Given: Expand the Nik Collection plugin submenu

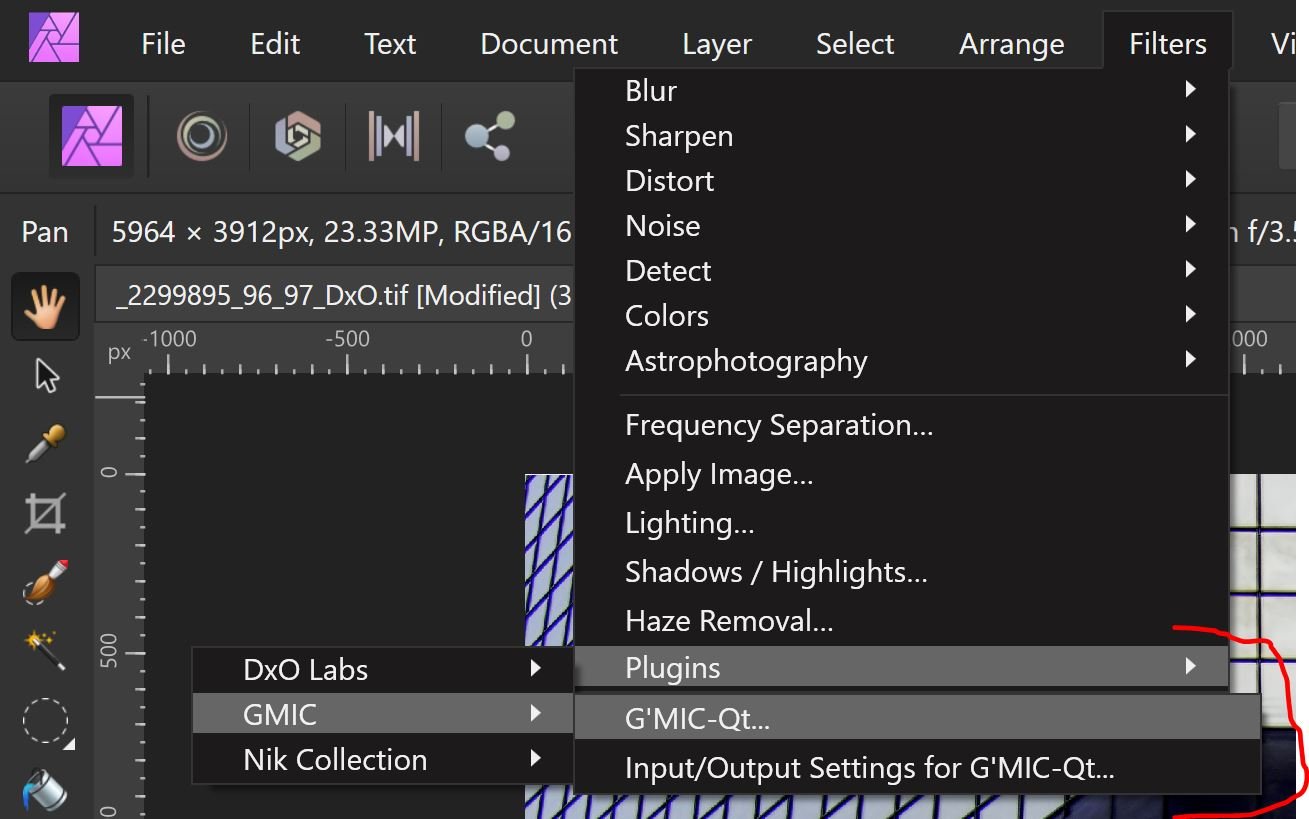Looking at the screenshot, I should [x=383, y=759].
